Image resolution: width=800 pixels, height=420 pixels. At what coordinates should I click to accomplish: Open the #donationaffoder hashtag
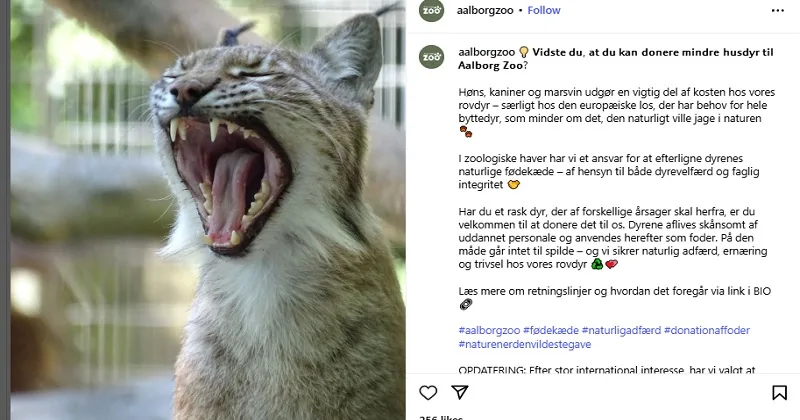click(707, 330)
